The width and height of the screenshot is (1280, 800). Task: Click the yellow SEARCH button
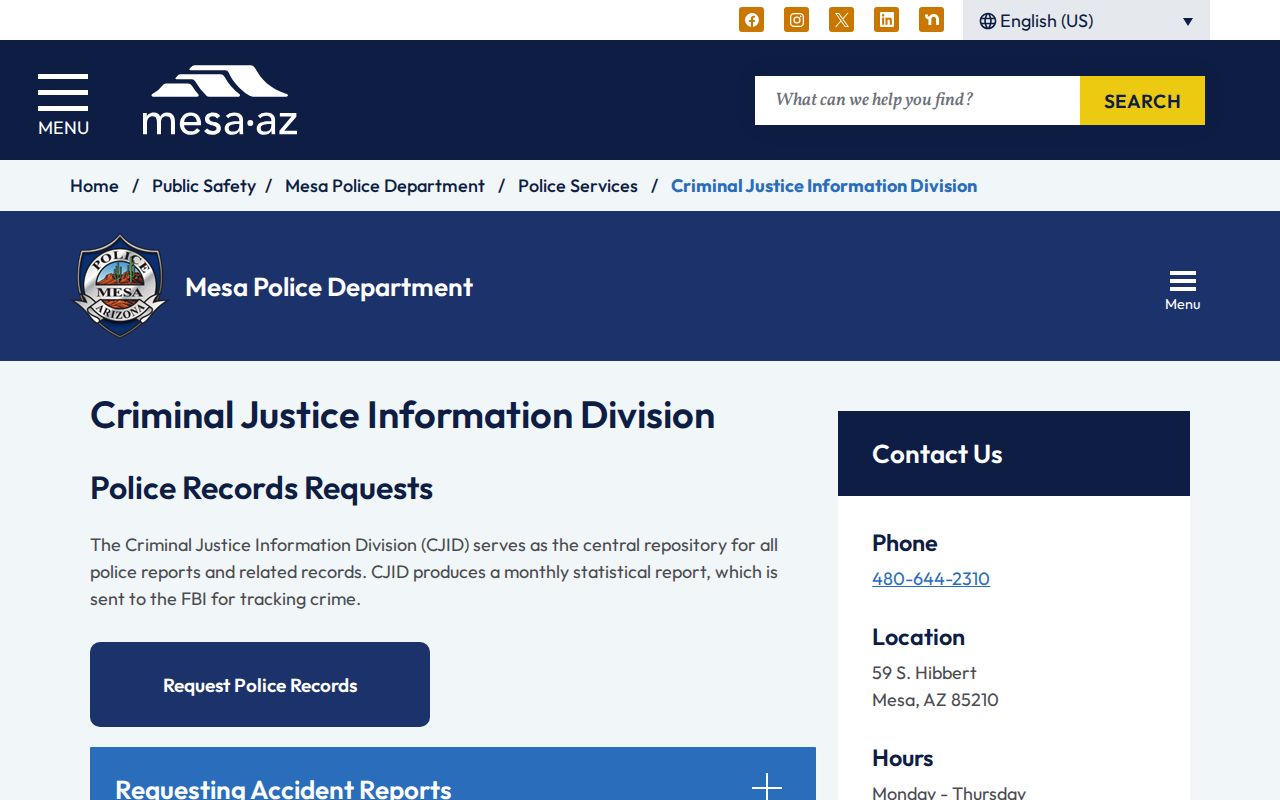pos(1142,100)
